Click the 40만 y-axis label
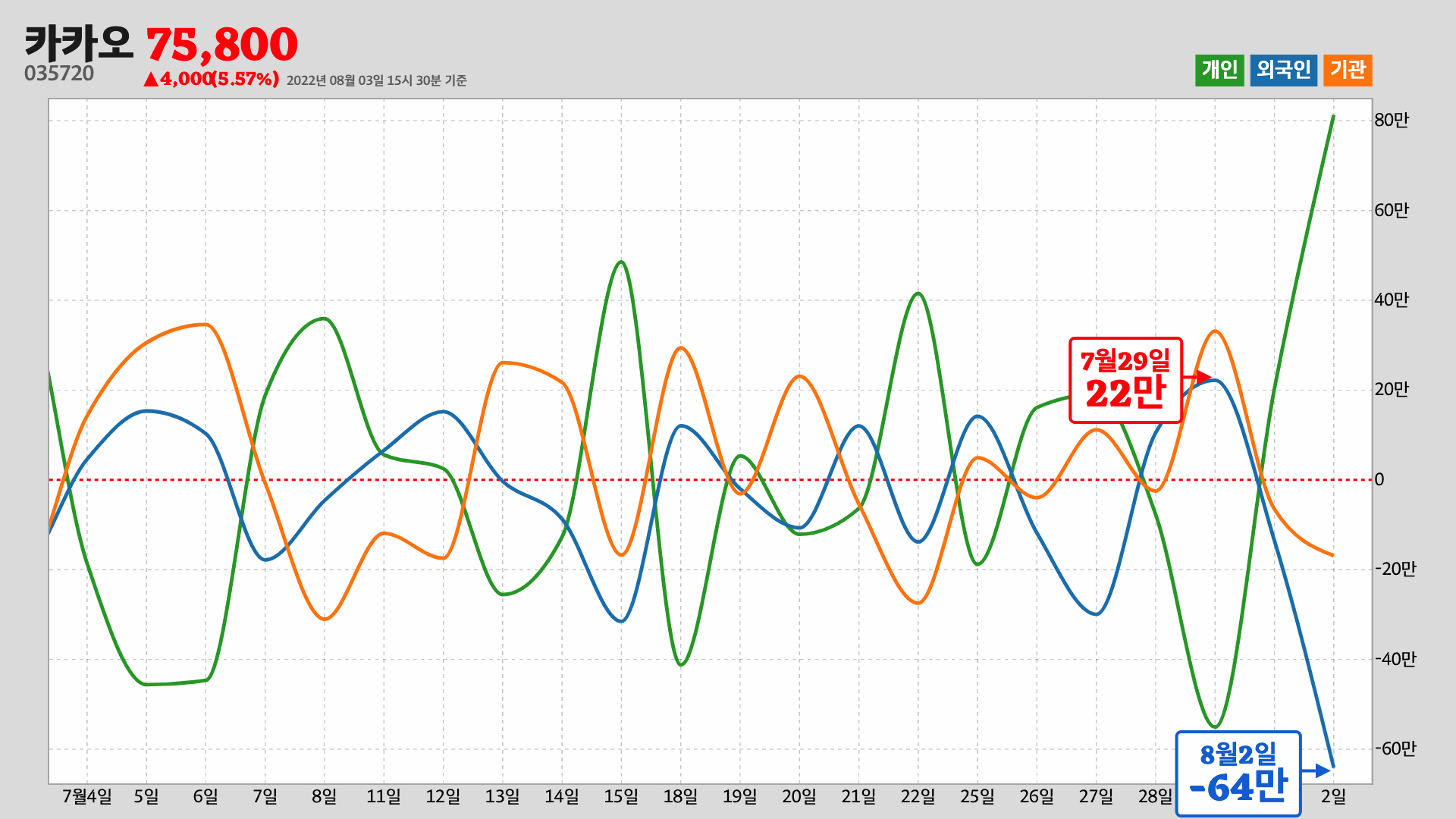This screenshot has width=1456, height=819. point(1392,300)
